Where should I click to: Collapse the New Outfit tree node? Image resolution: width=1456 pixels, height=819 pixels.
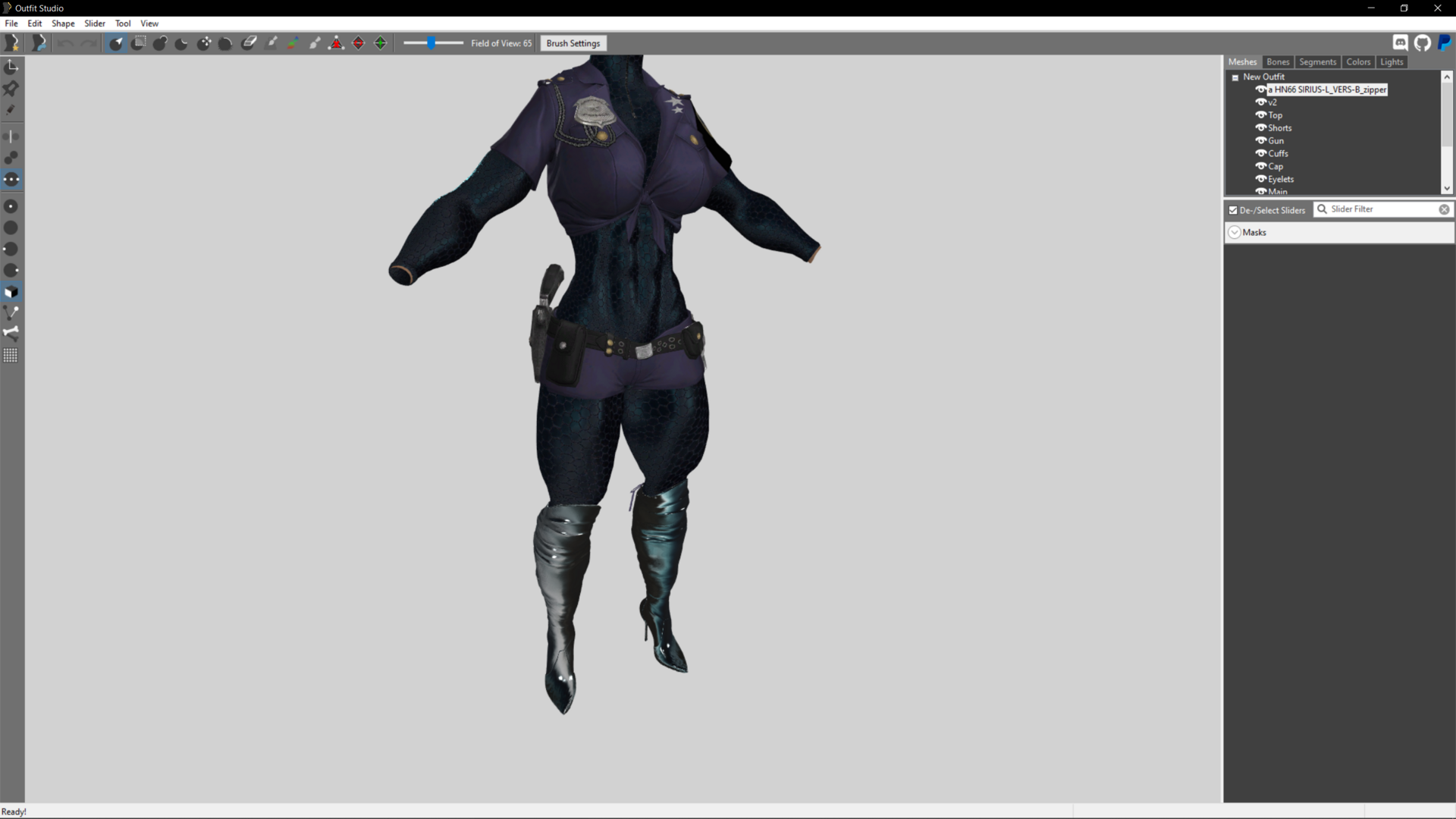pos(1235,77)
